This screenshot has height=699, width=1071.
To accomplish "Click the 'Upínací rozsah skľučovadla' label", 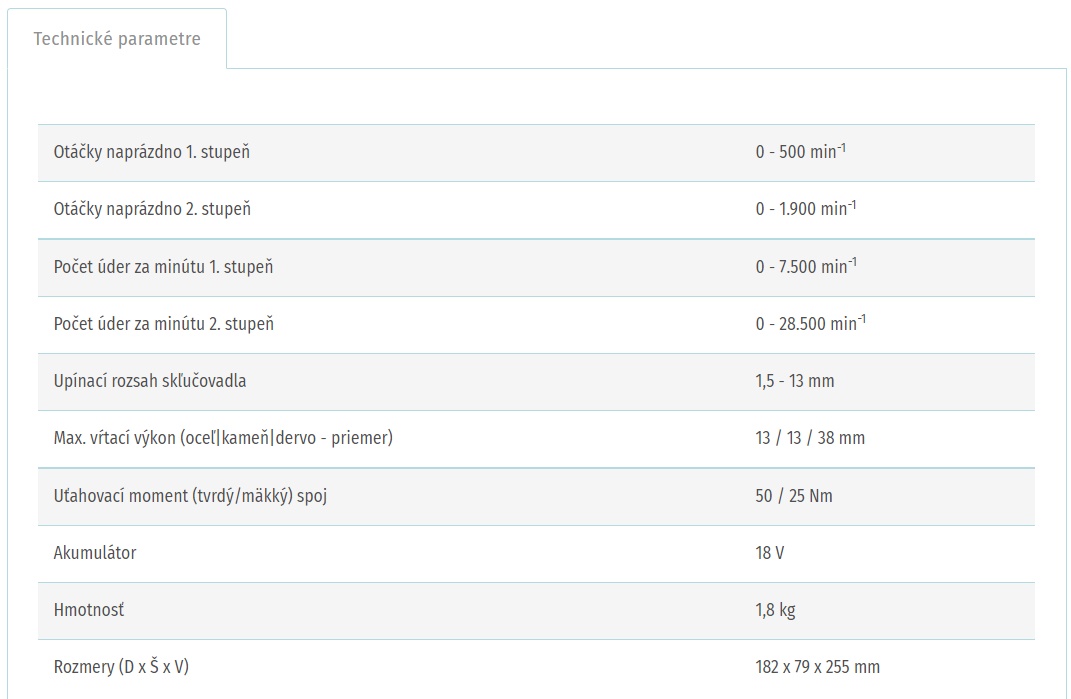I will coord(150,381).
